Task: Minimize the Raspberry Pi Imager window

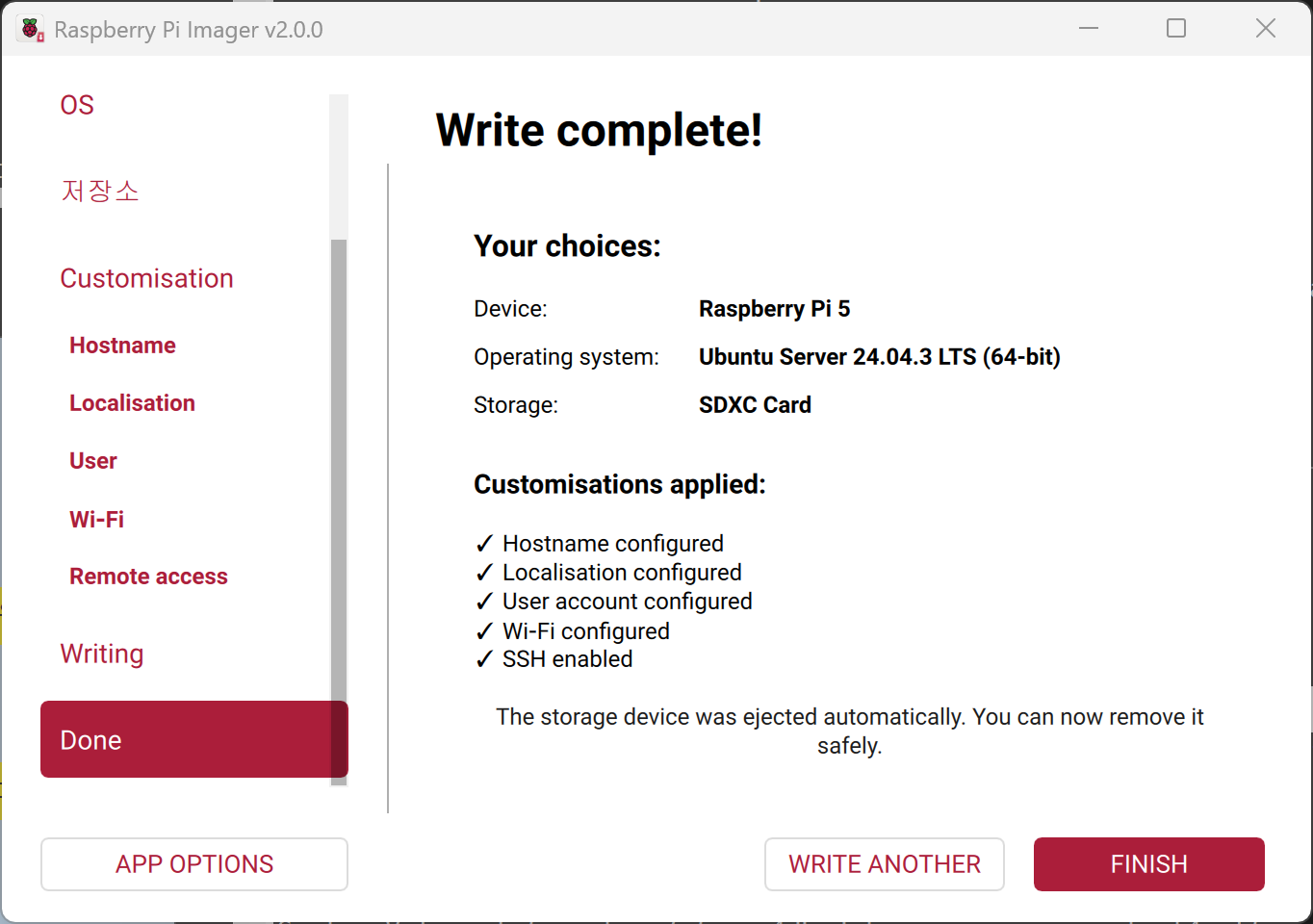Action: [1089, 29]
